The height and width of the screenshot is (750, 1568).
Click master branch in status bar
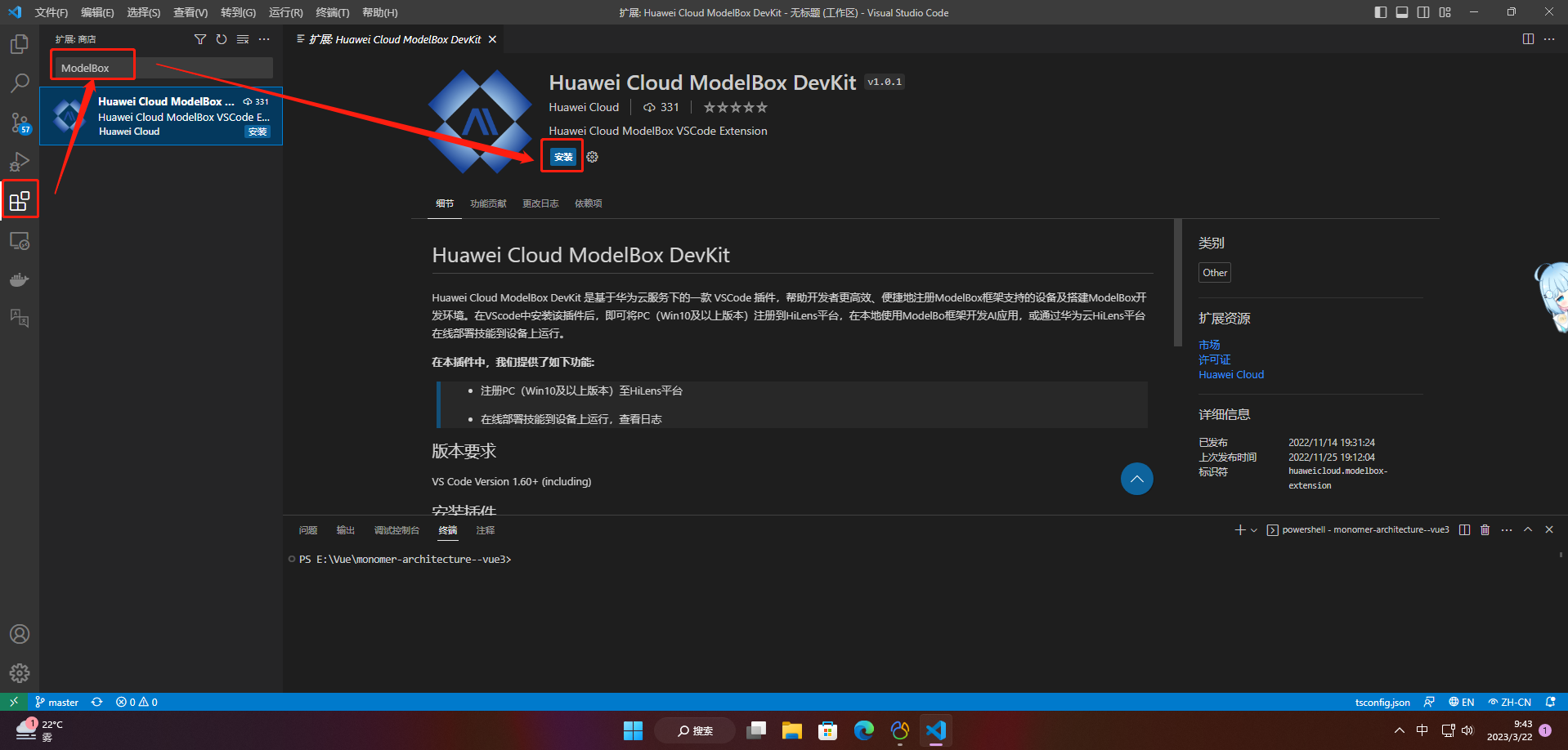56,702
